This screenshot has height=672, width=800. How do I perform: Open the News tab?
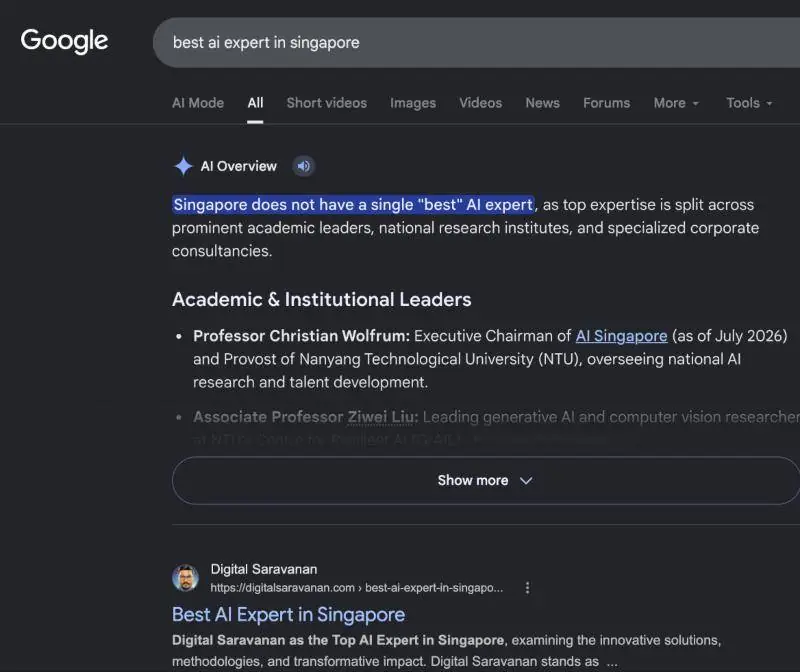(x=542, y=103)
